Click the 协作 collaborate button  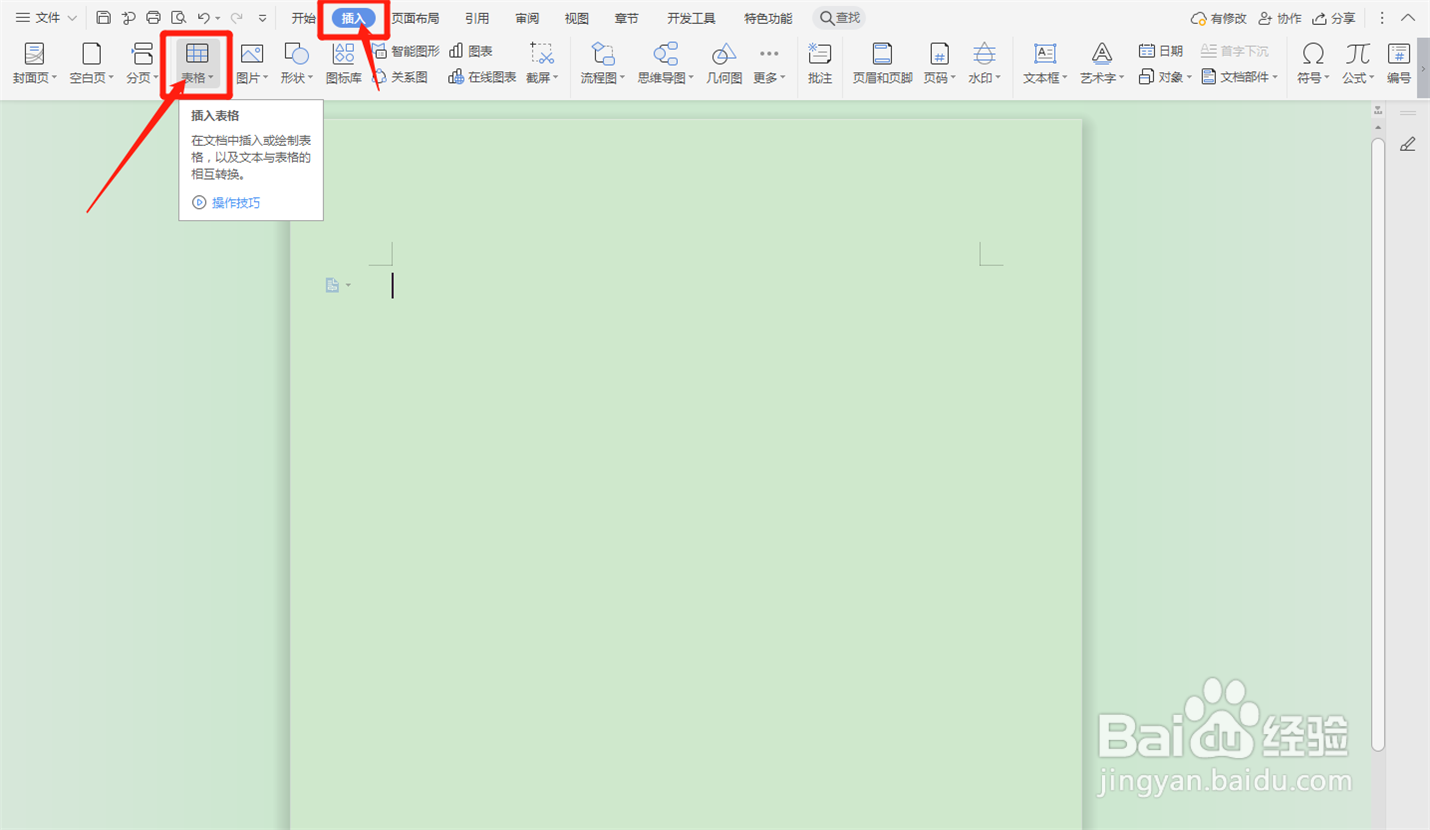(x=1280, y=18)
